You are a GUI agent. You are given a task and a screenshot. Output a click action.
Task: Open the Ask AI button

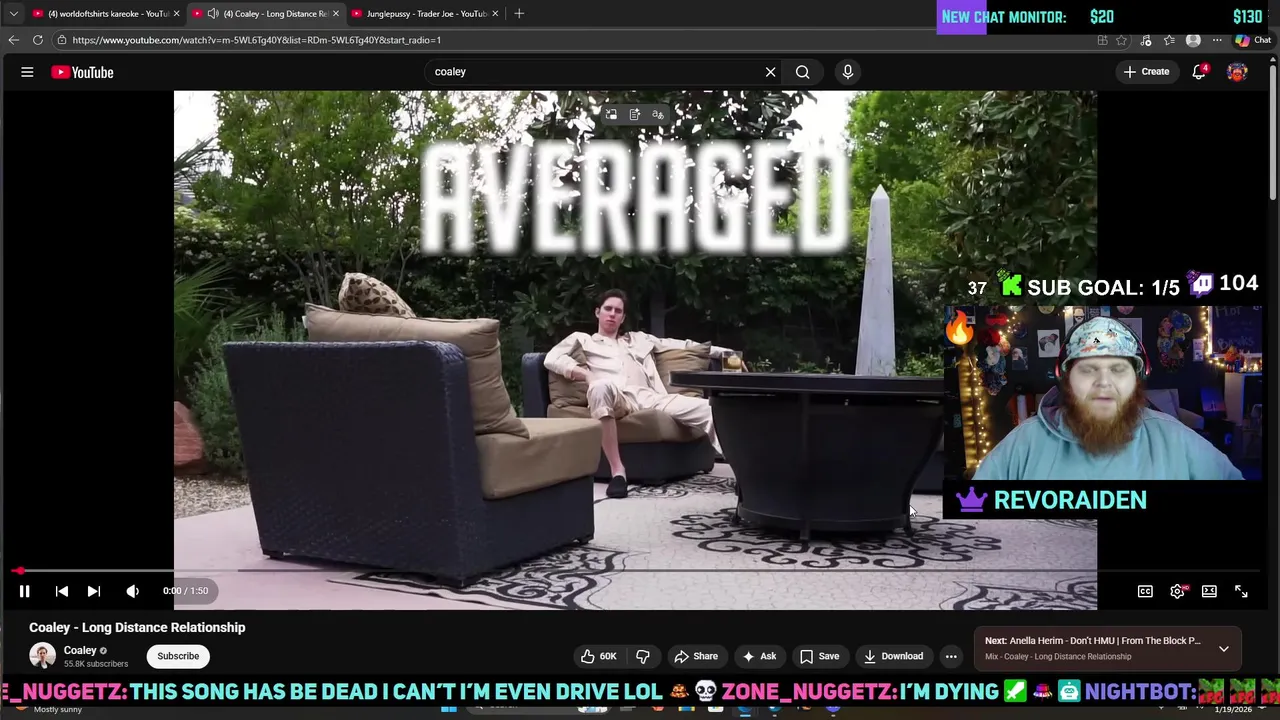click(759, 656)
